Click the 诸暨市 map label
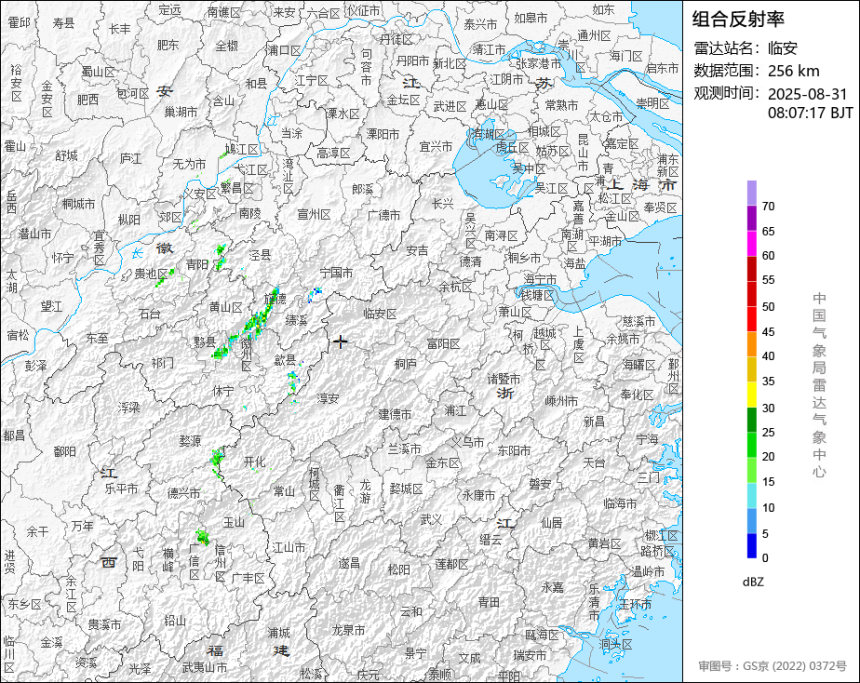The width and height of the screenshot is (860, 683). pyautogui.click(x=503, y=379)
